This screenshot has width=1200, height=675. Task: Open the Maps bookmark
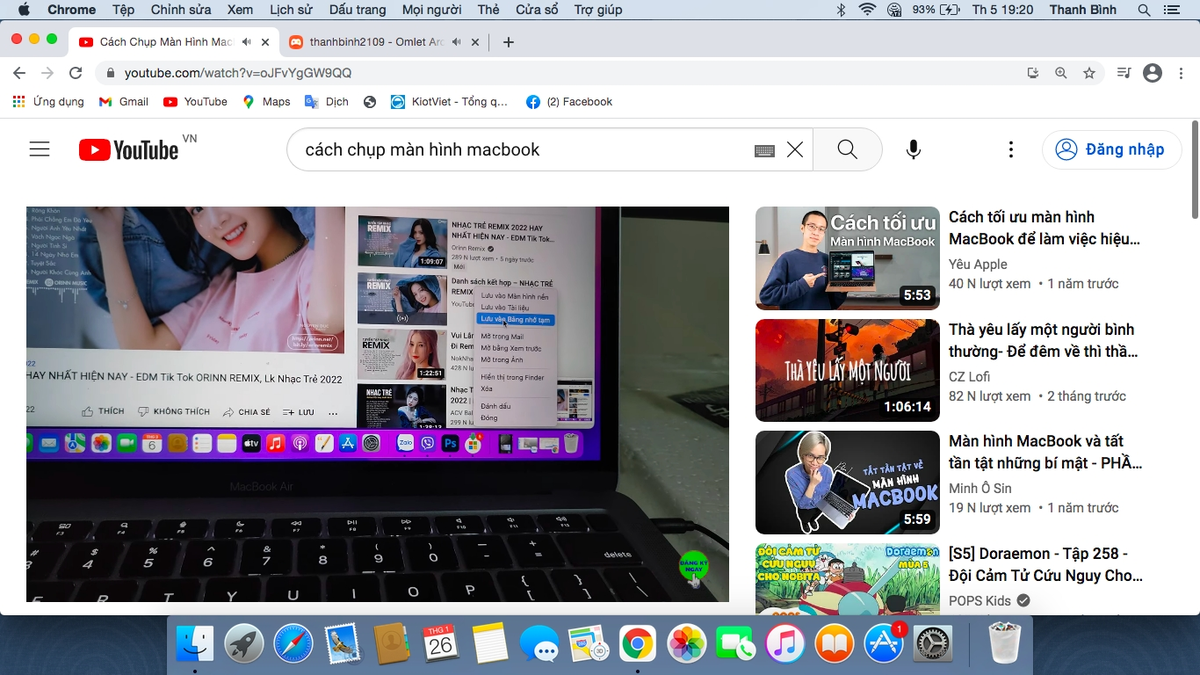pos(266,101)
